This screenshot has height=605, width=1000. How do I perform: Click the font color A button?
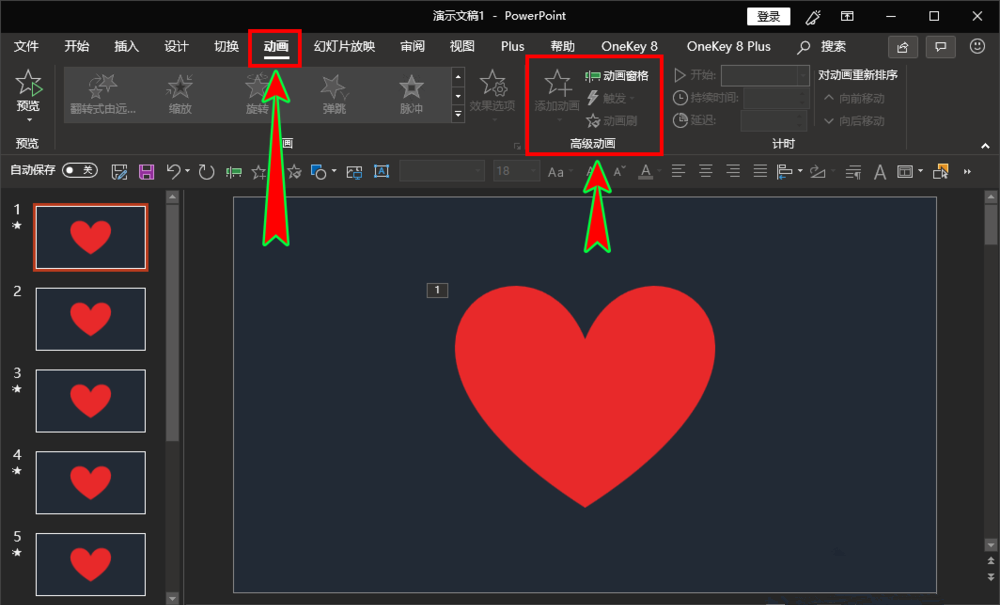[645, 171]
